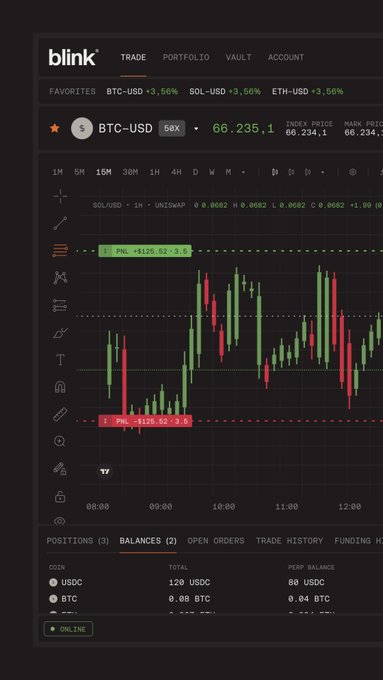Switch to Positions (3) tab
Viewport: 383px width, 680px height.
point(78,541)
